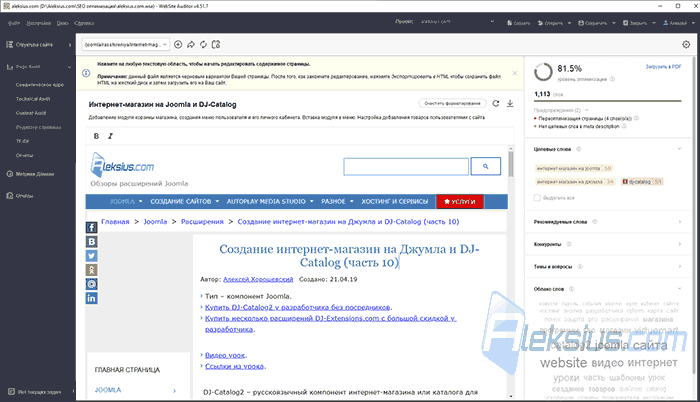700x402 pixels.
Task: Click the Mail.ru @ share icon
Action: point(92,284)
